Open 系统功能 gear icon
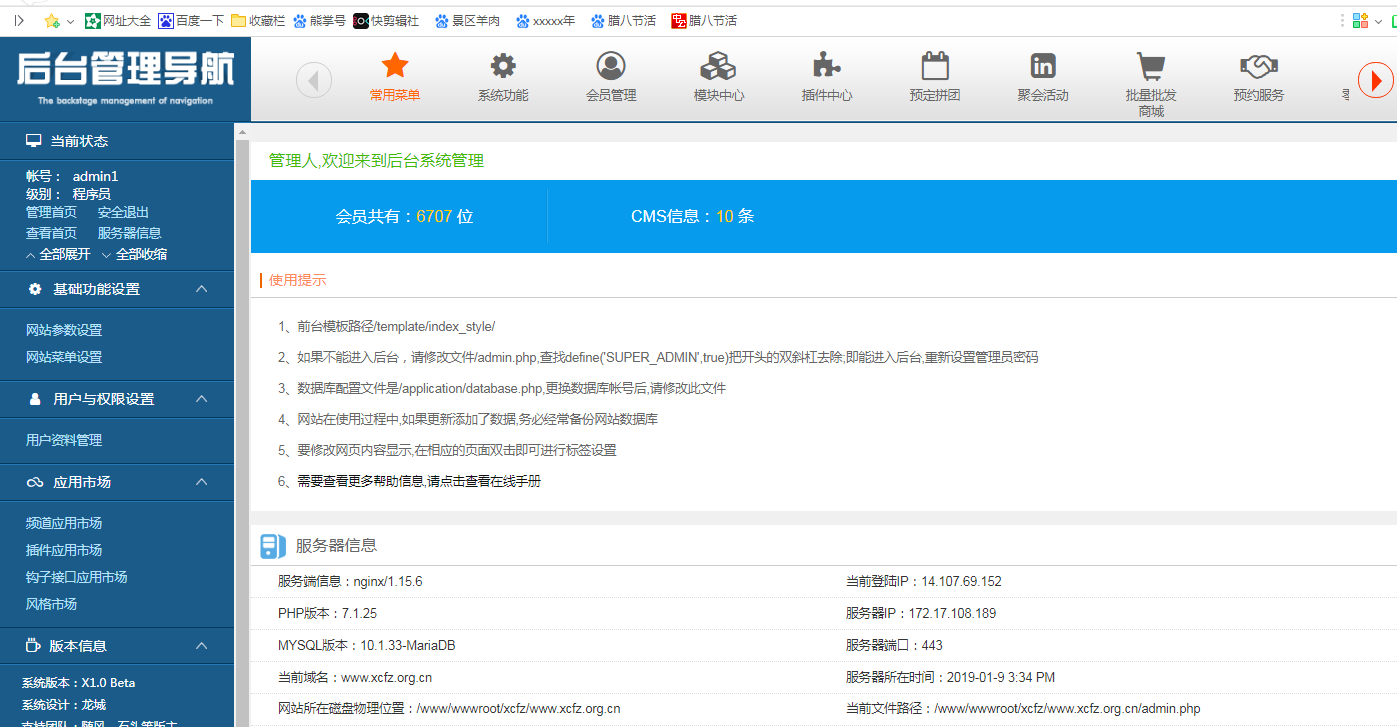 (503, 66)
